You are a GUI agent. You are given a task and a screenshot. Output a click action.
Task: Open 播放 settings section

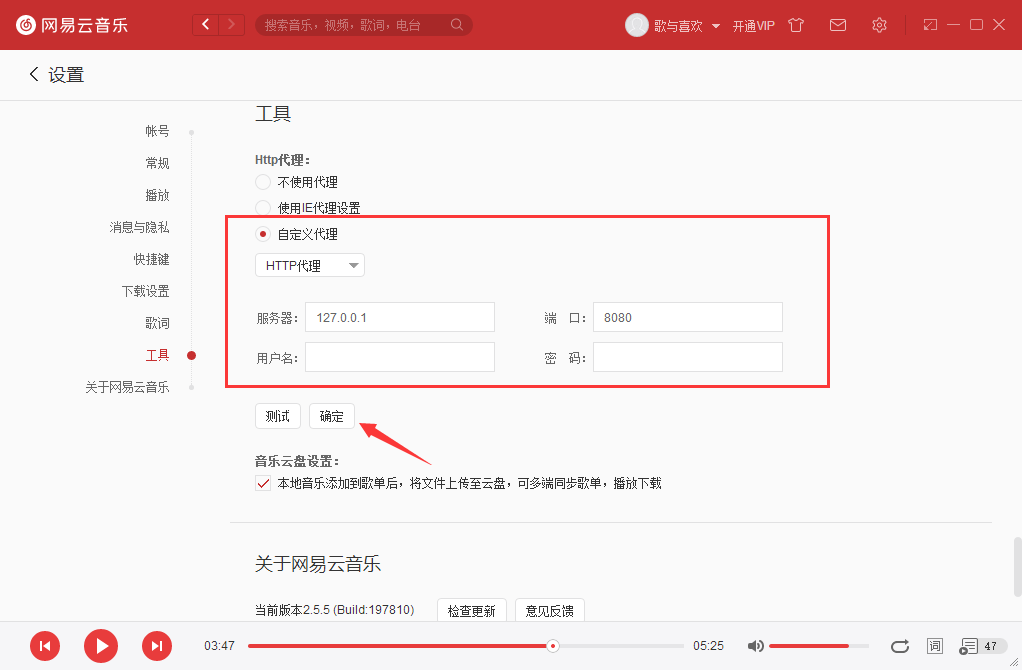pyautogui.click(x=157, y=195)
